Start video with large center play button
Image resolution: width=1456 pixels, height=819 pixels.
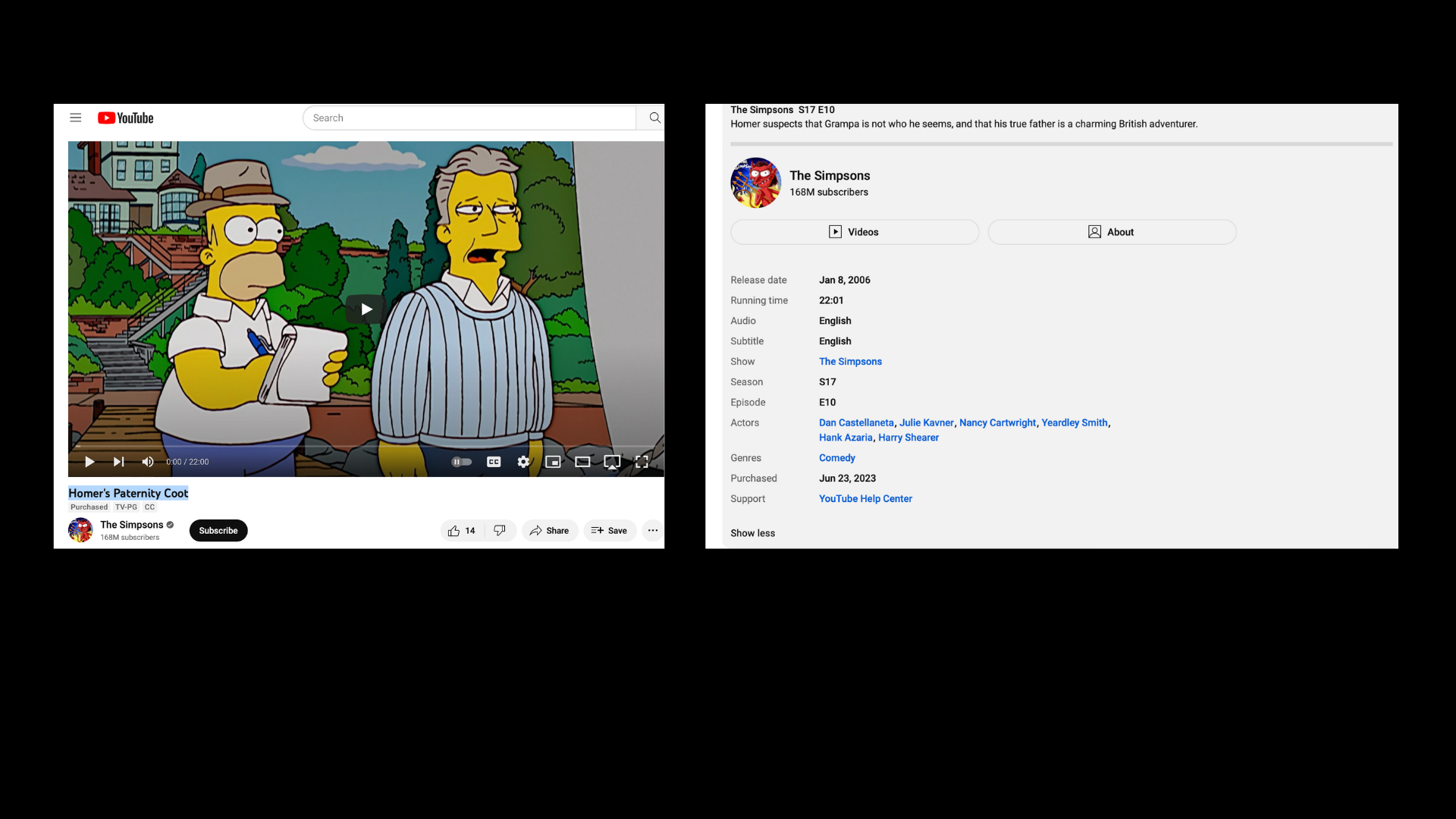(366, 309)
